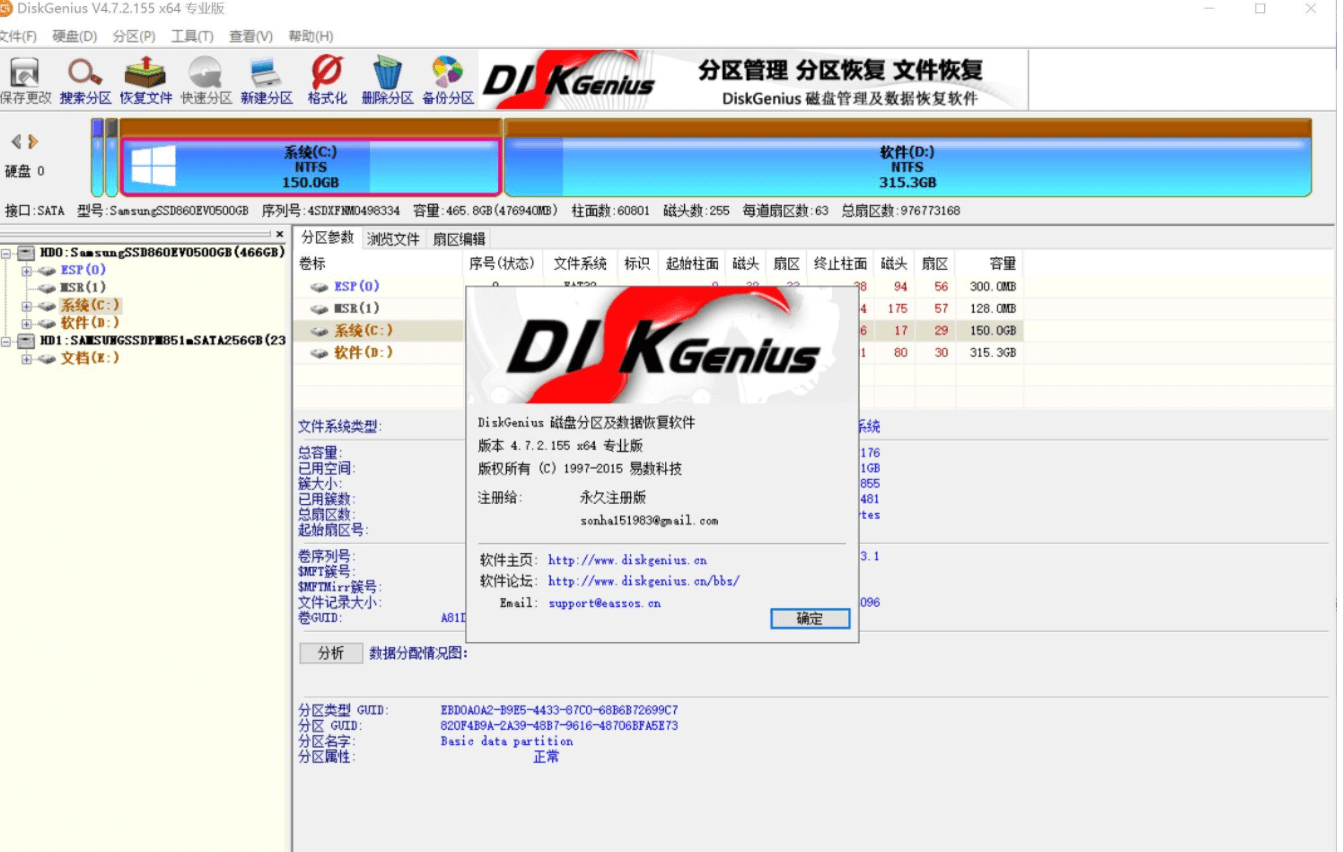Screen dimensions: 1343x852
Task: Switch to the 扇区编辑 tab
Action: tap(459, 239)
